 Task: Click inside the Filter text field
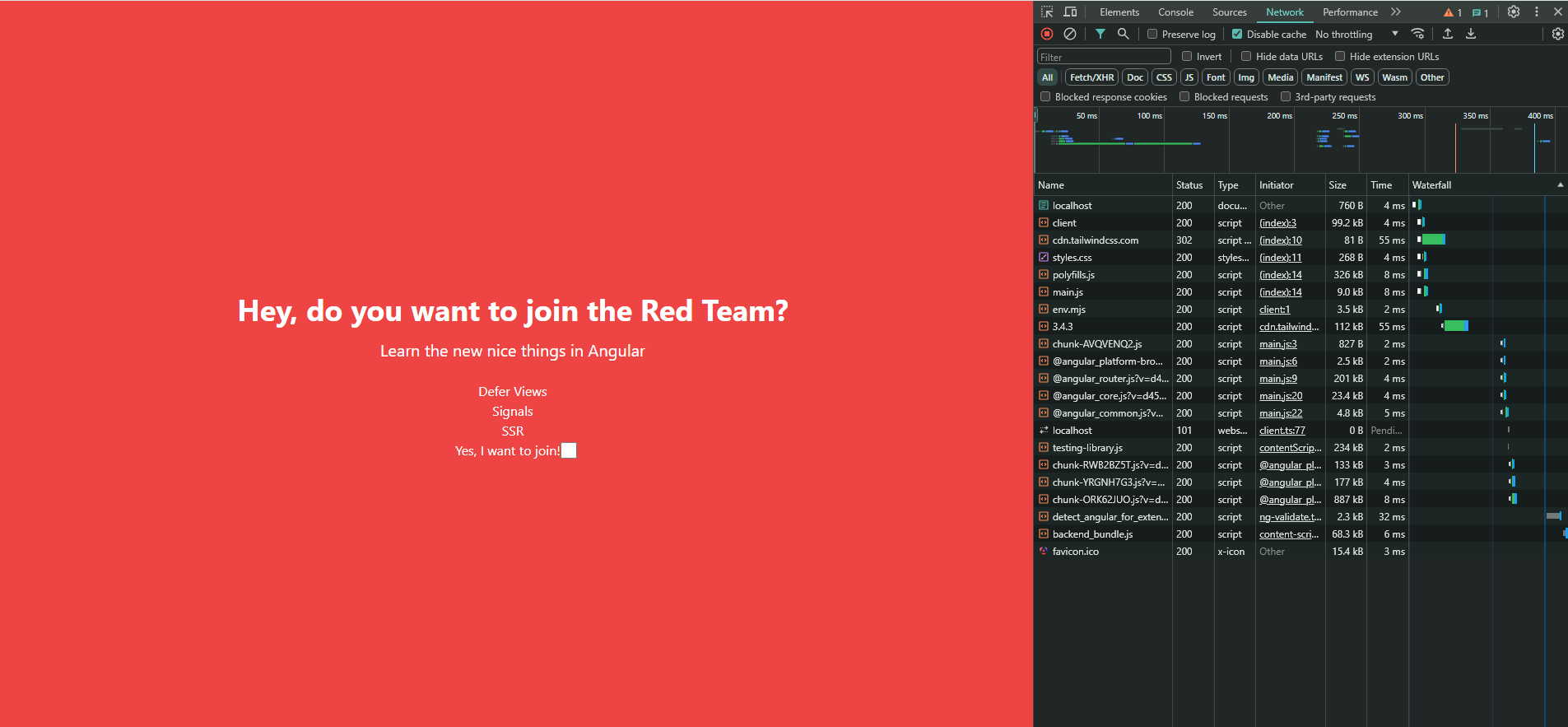[x=1103, y=57]
